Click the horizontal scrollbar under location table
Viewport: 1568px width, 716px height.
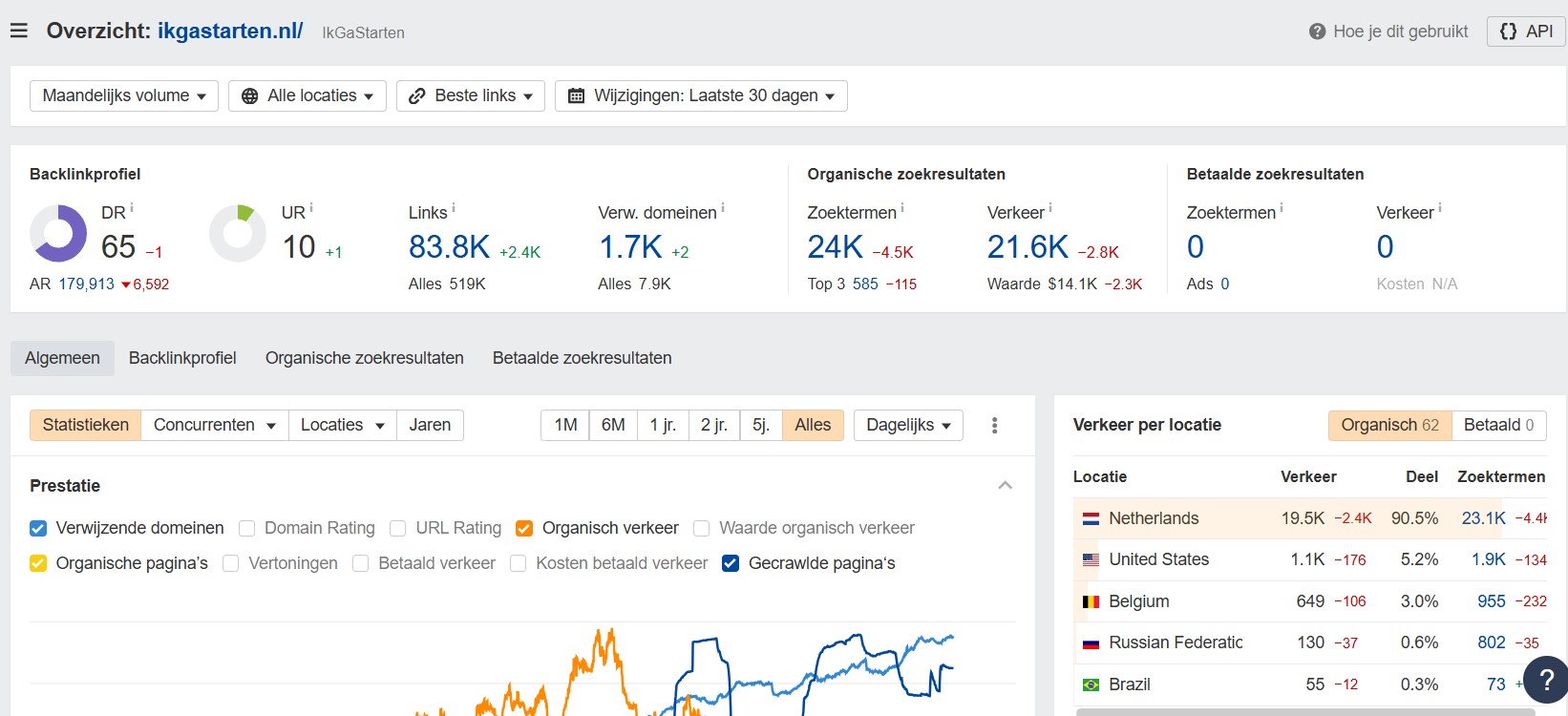coord(1305,711)
